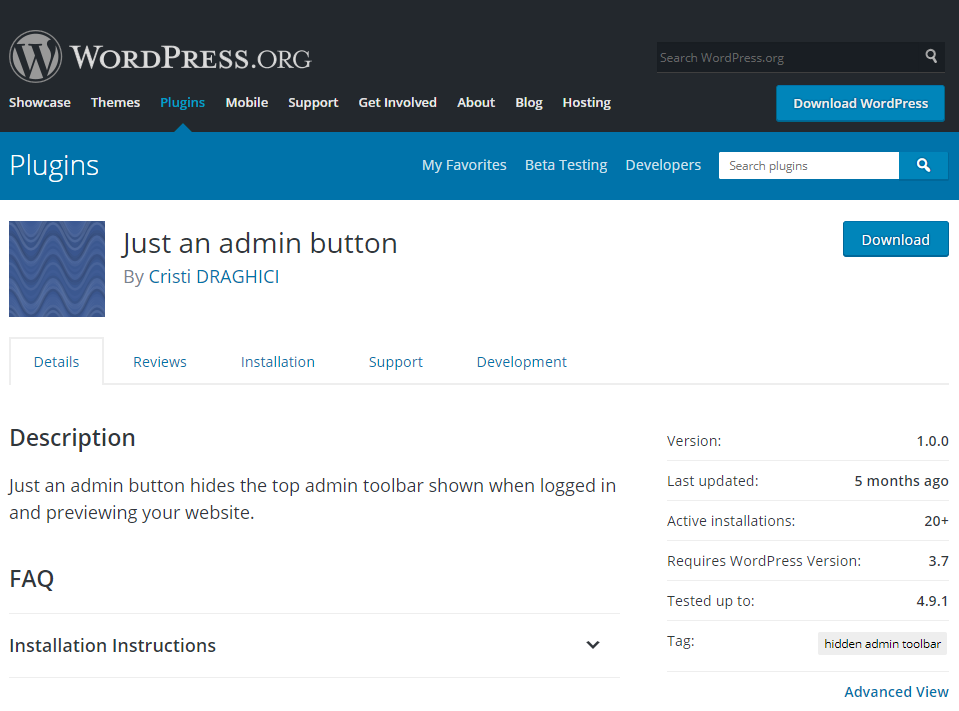The width and height of the screenshot is (959, 711).
Task: Open the Developers link
Action: pos(663,165)
